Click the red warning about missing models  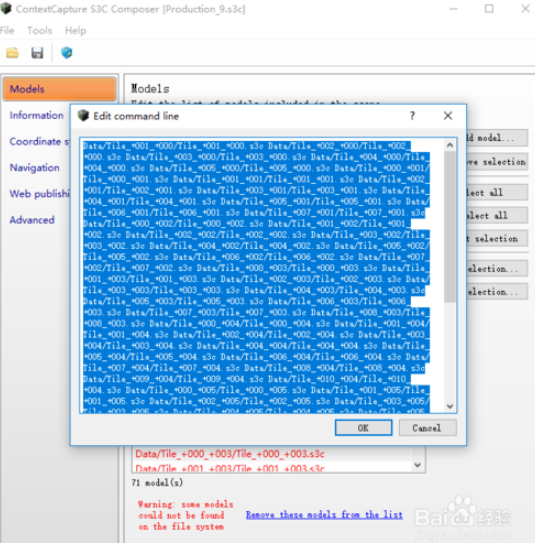[186, 515]
